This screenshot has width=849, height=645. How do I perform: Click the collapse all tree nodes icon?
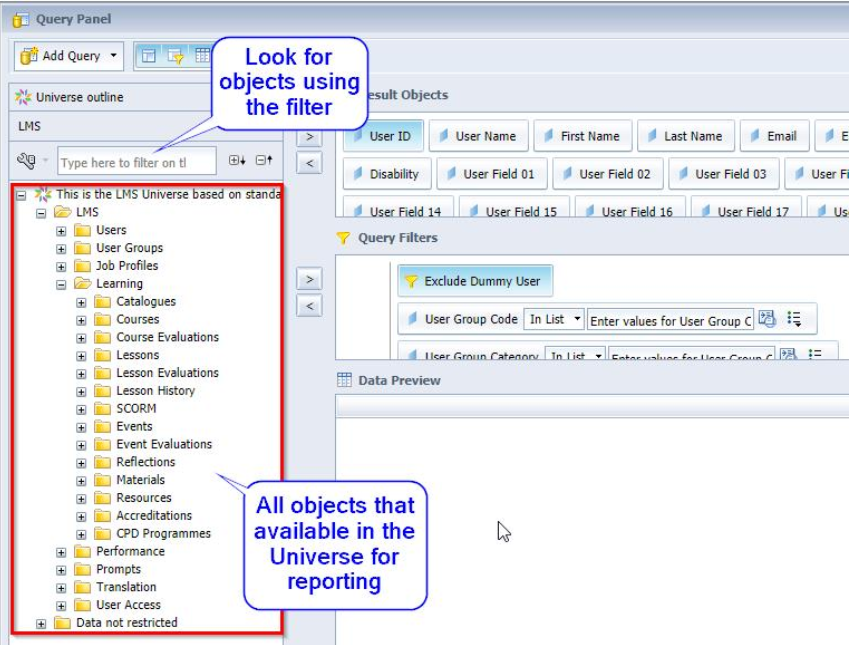click(264, 161)
